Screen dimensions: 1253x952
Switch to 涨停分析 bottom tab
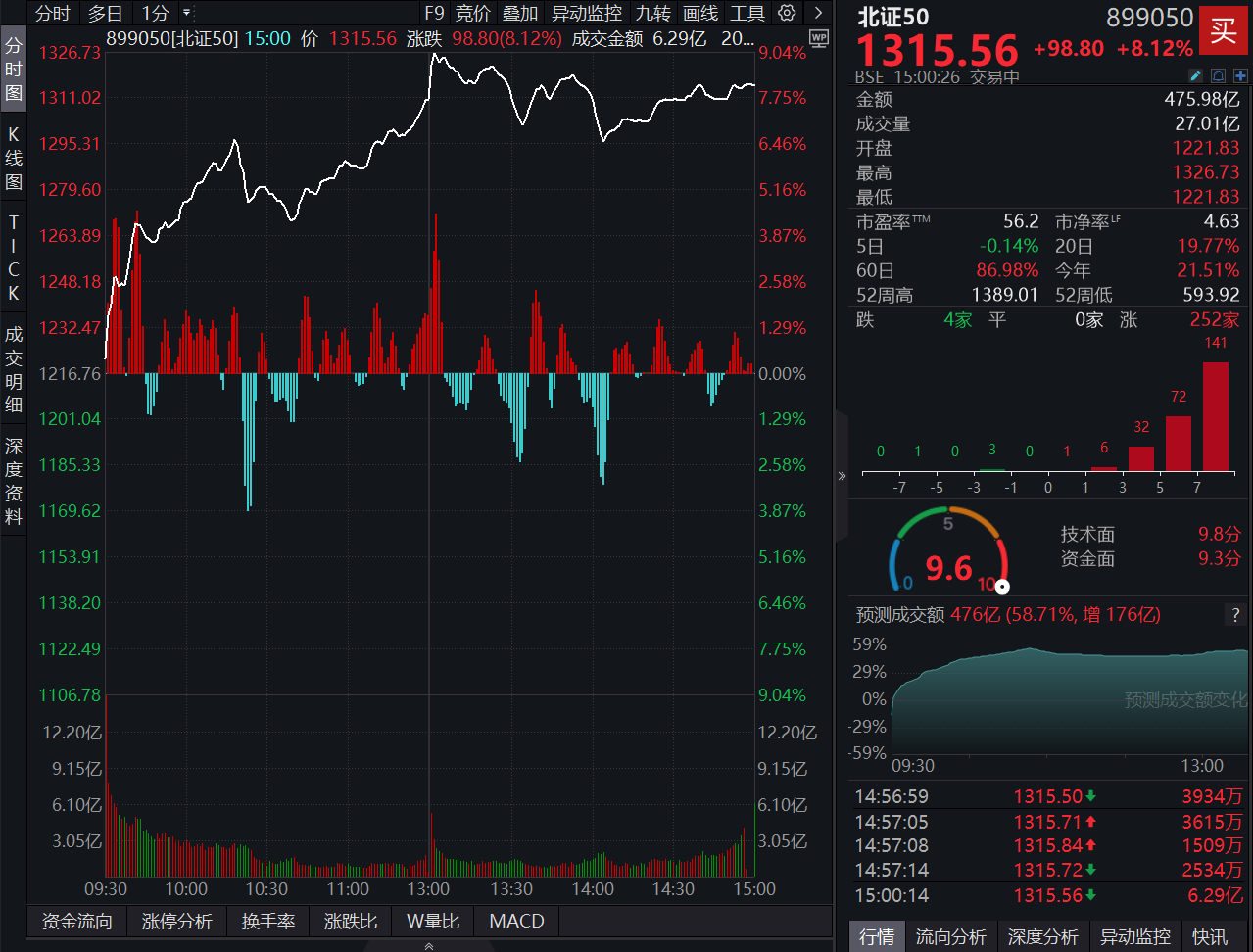177,921
